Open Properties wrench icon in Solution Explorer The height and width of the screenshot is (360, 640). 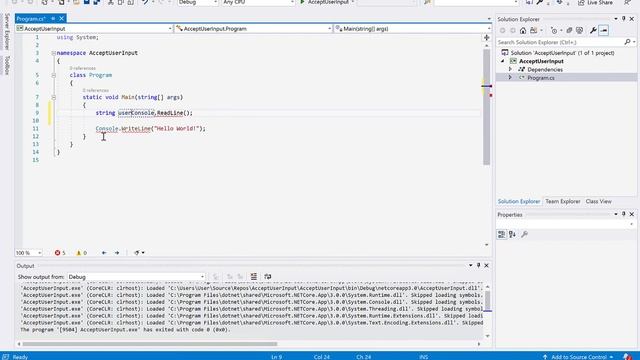click(593, 31)
